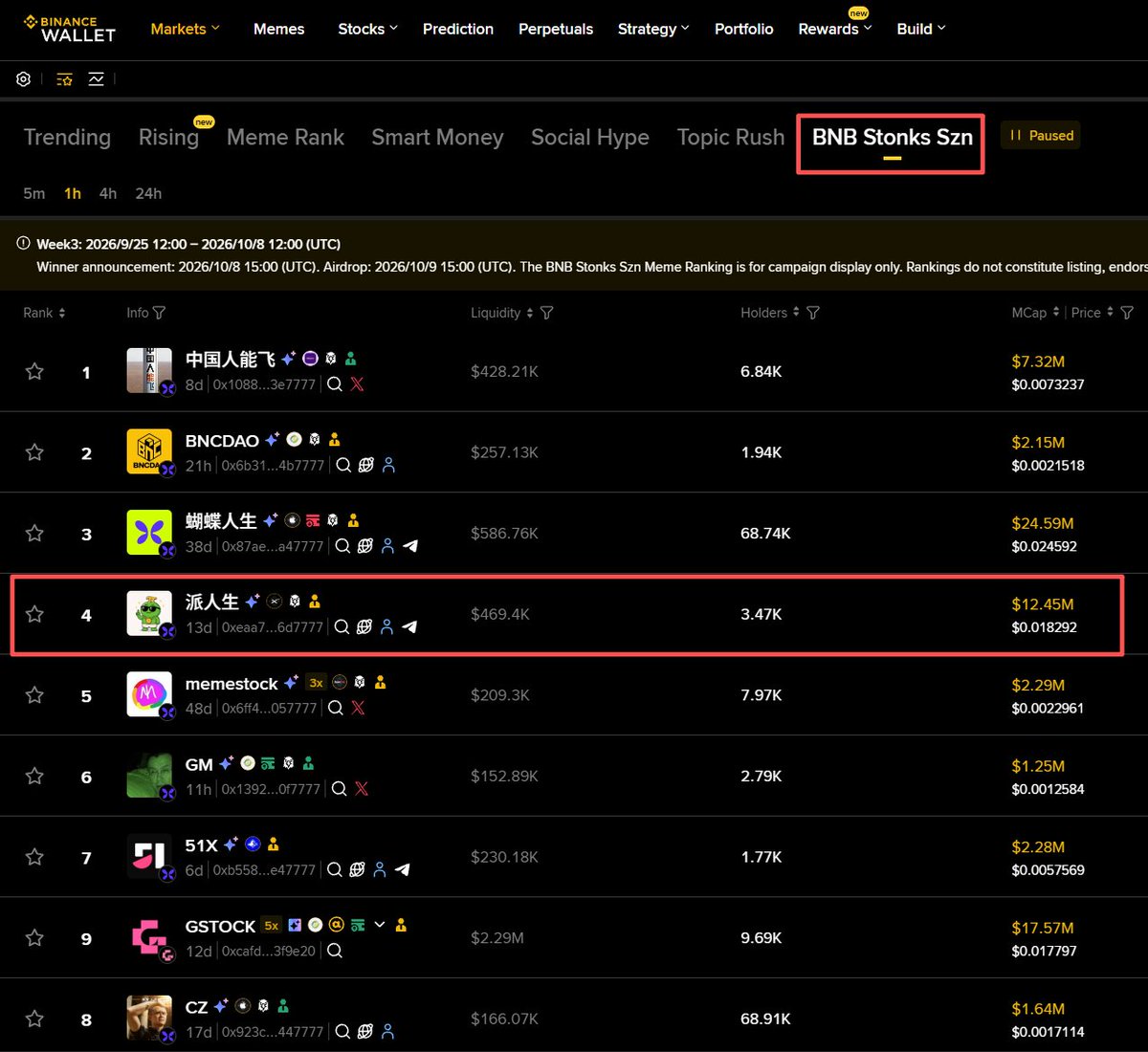Image resolution: width=1148 pixels, height=1052 pixels.
Task: Expand the Stocks dropdown menu
Action: pos(368,29)
